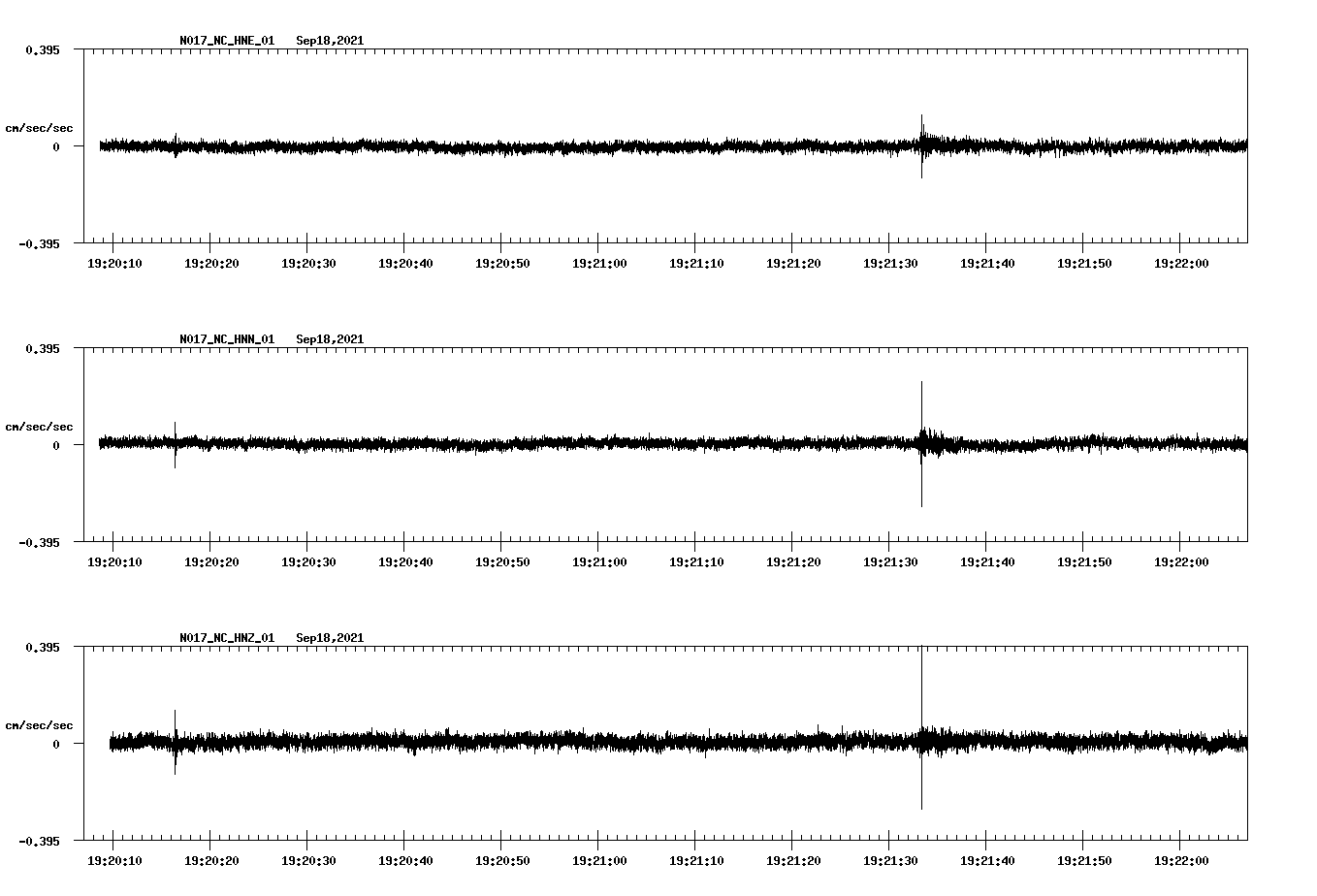Click time label 19:21:10 under HNE plot

point(696,264)
